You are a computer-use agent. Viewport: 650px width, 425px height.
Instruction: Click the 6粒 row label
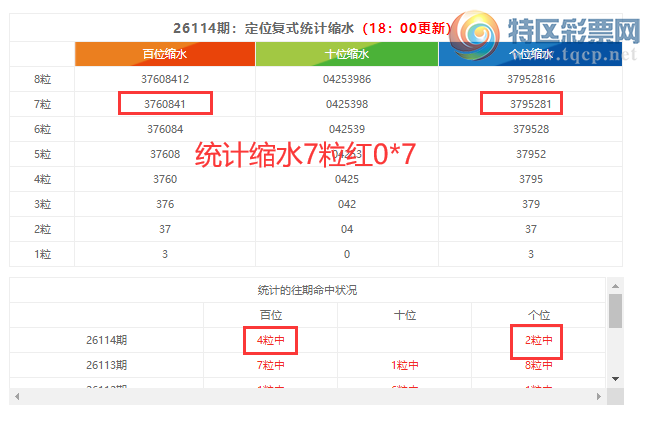42,129
